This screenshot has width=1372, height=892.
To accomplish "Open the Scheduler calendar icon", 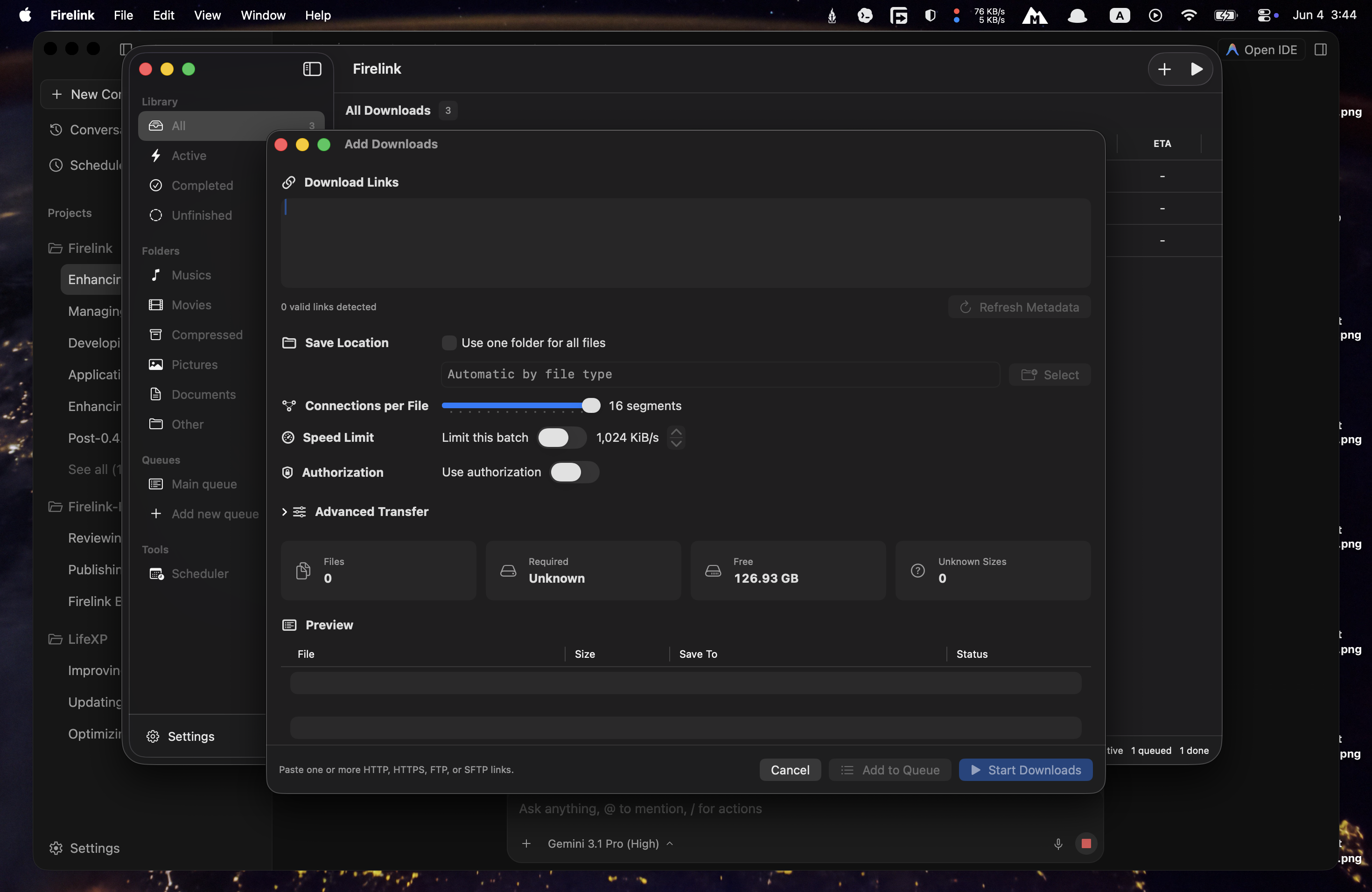I will [x=156, y=573].
